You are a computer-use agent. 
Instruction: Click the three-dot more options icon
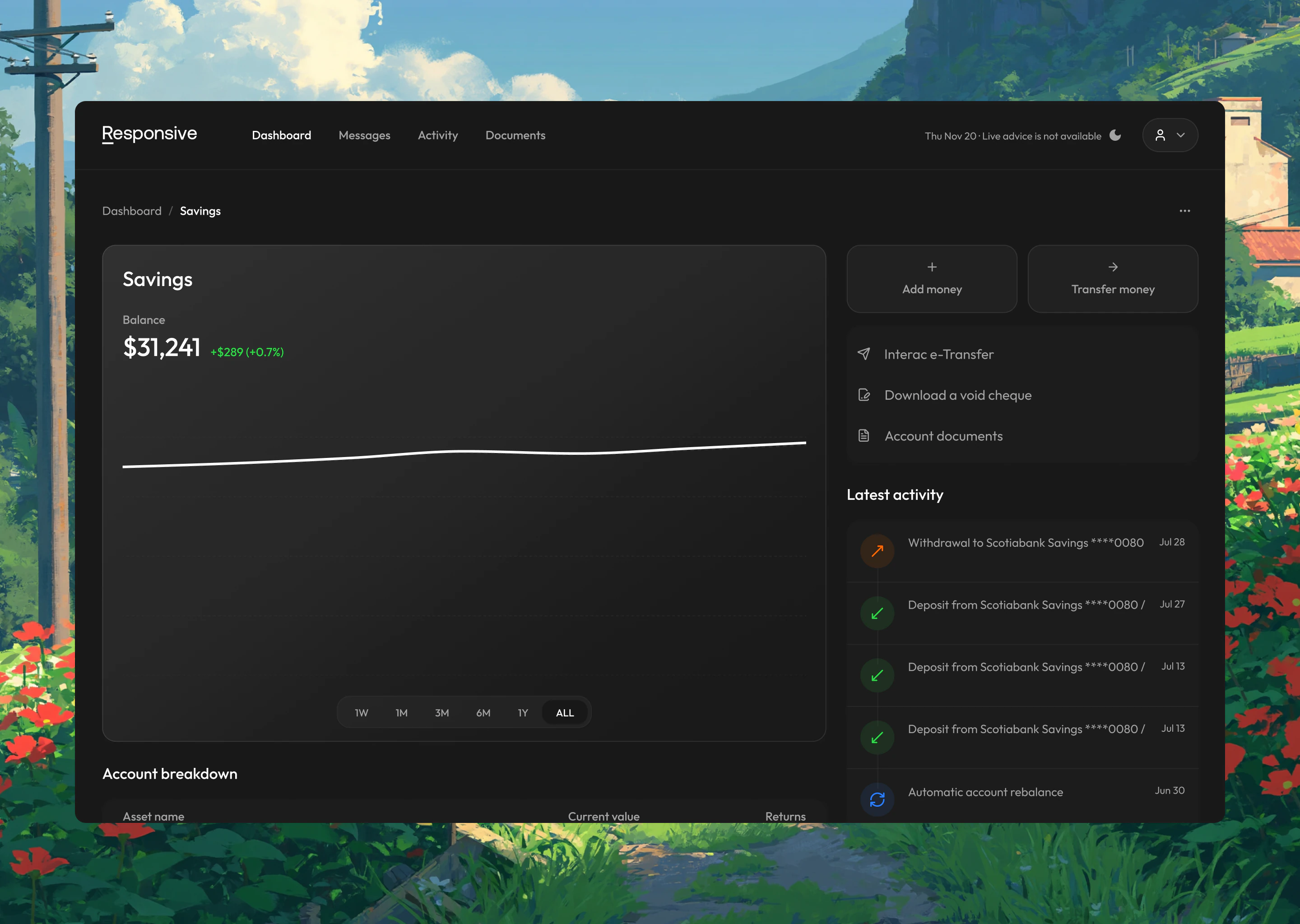[1184, 211]
